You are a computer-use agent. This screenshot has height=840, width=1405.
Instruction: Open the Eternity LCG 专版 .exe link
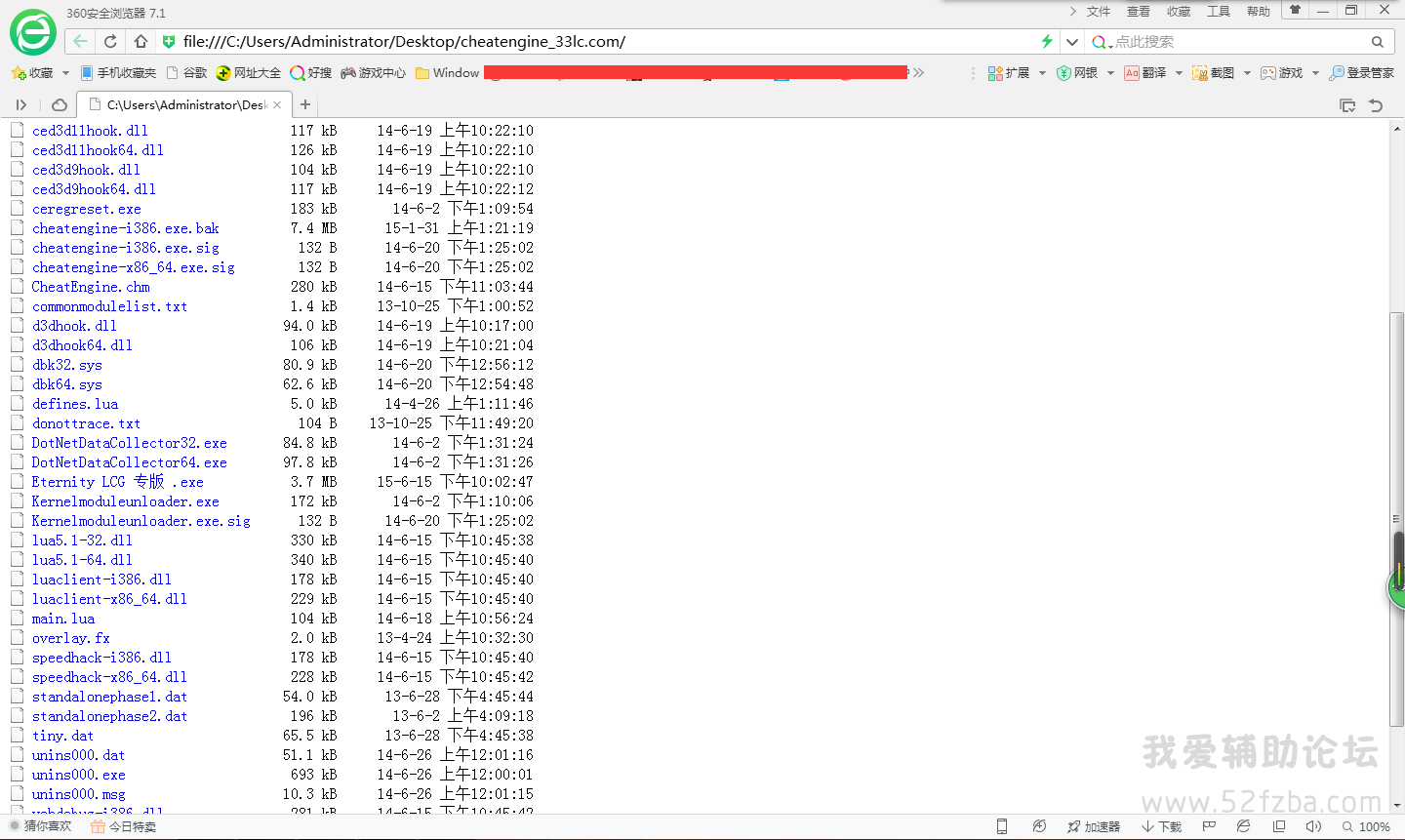(x=118, y=482)
